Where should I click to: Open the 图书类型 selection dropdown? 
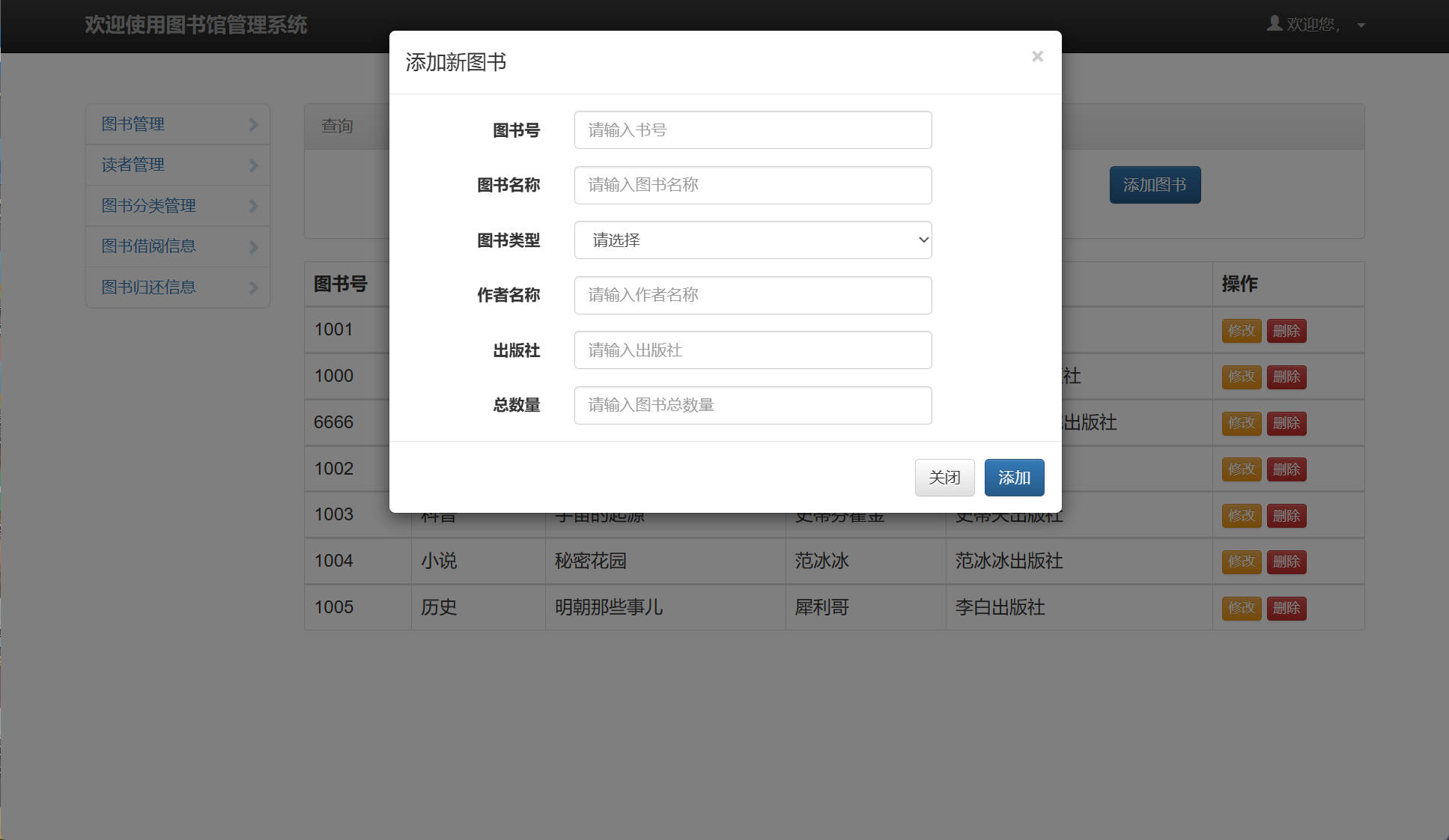pyautogui.click(x=752, y=240)
